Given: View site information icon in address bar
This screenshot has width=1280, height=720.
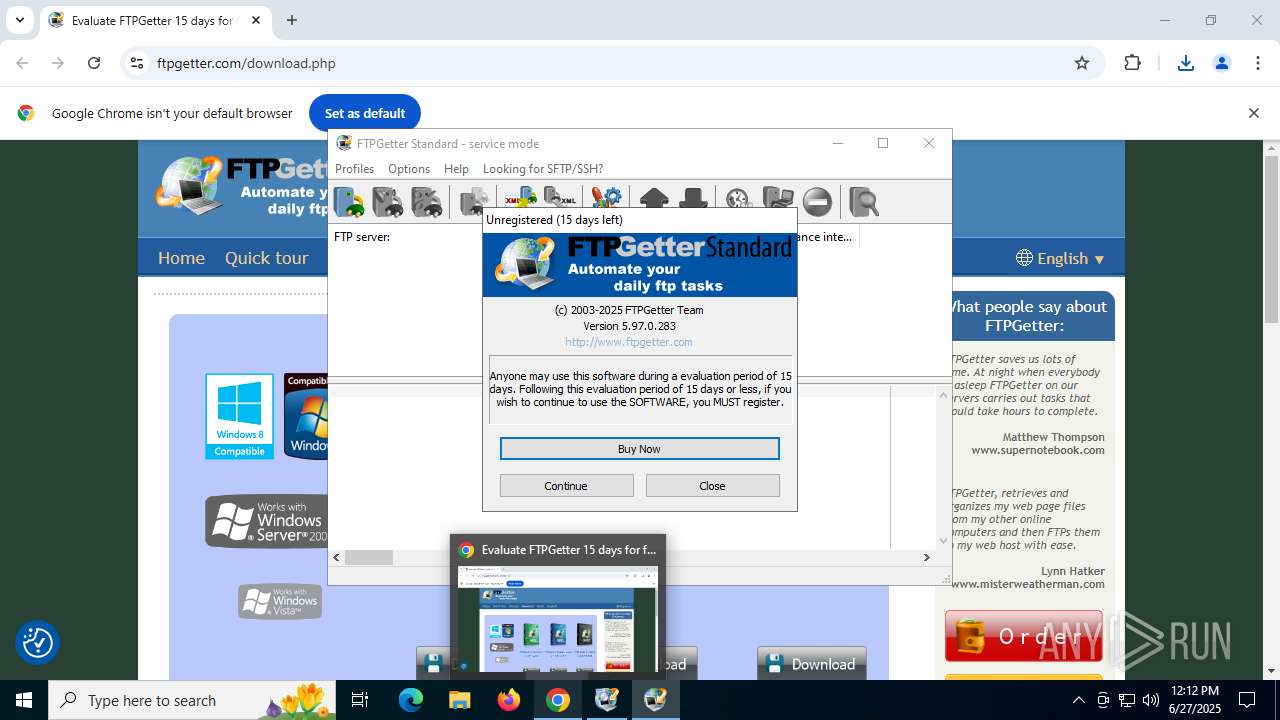Looking at the screenshot, I should point(138,63).
